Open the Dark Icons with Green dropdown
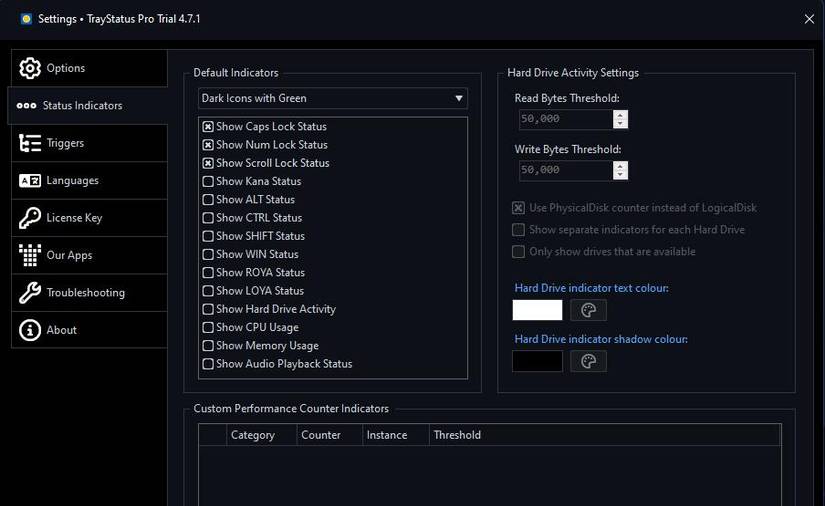The image size is (825, 506). pos(333,98)
